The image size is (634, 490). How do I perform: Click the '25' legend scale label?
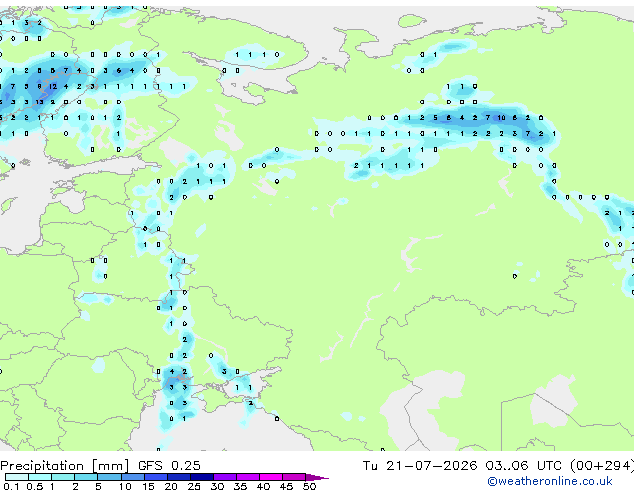point(194,486)
